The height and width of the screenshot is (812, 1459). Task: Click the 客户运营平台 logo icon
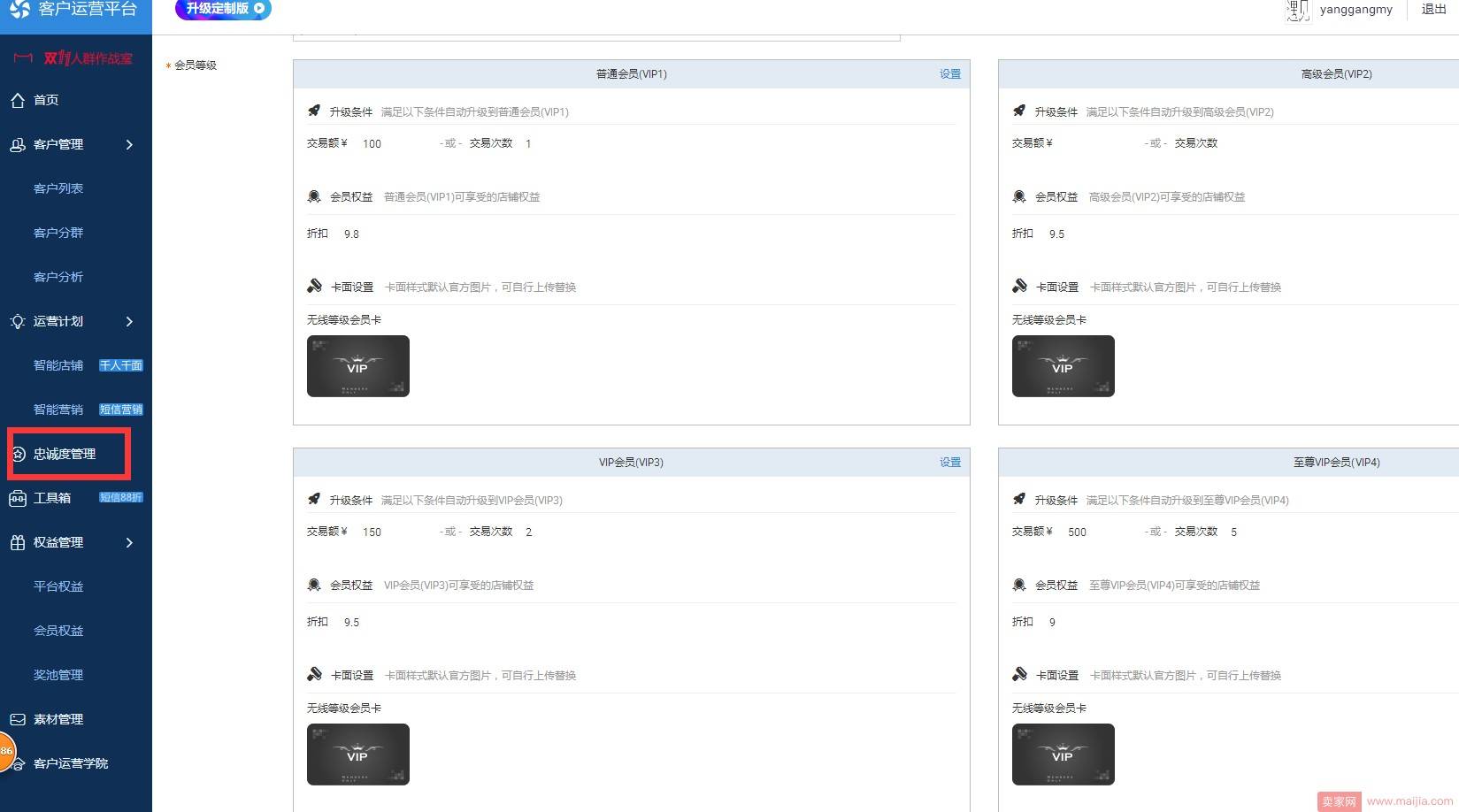point(19,8)
